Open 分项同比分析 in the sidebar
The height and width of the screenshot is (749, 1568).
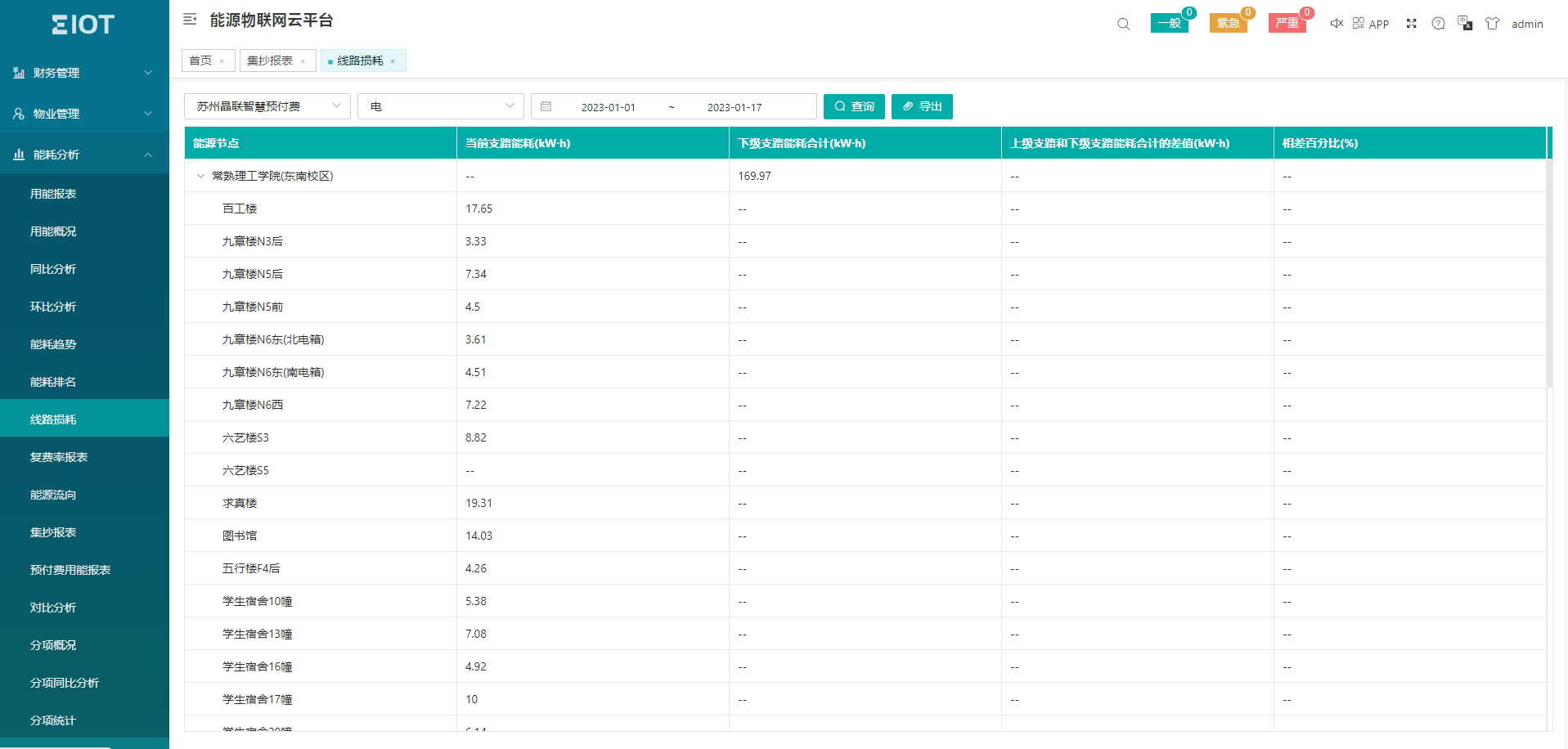pyautogui.click(x=85, y=683)
